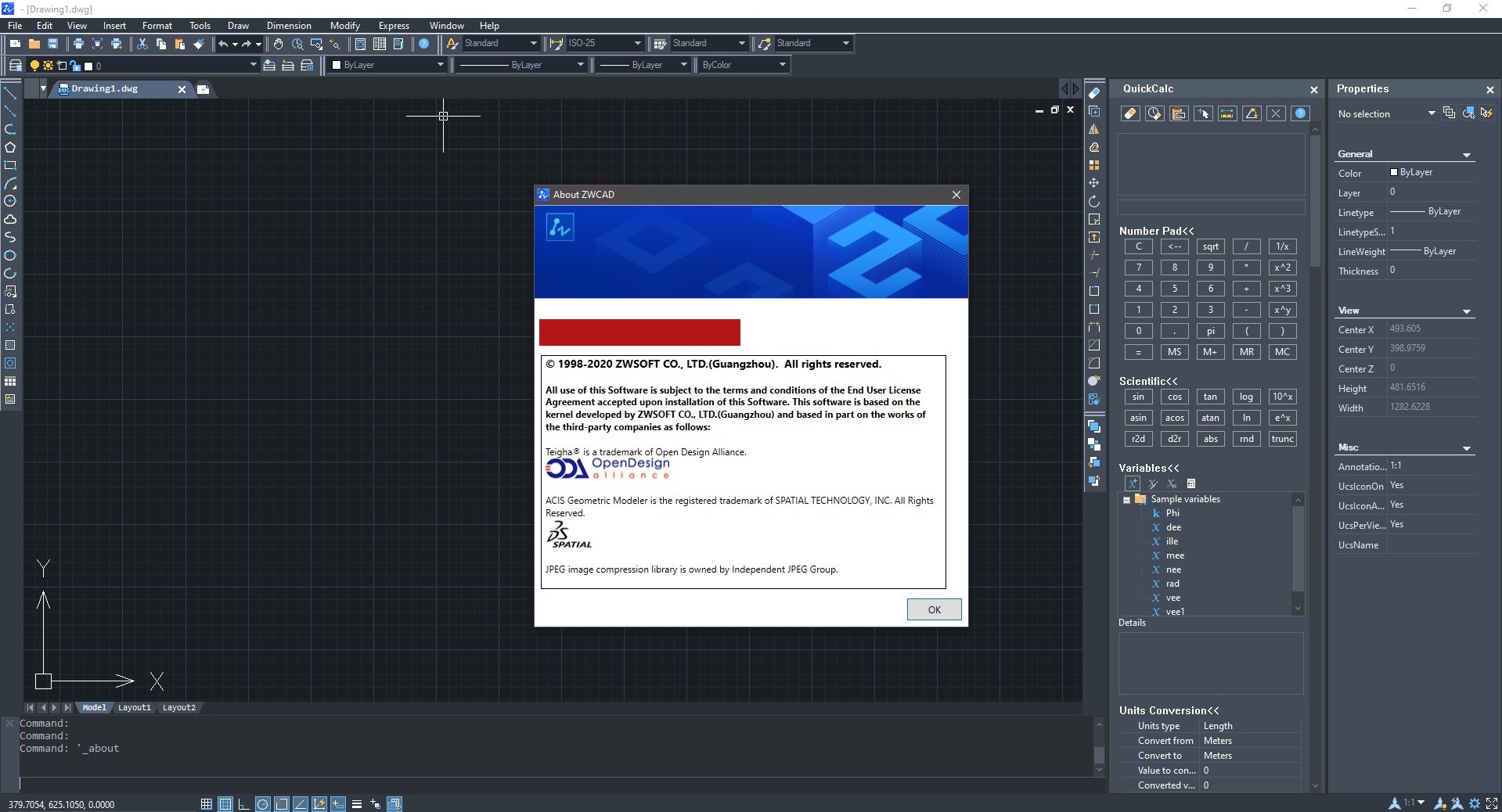Image resolution: width=1502 pixels, height=812 pixels.
Task: Open the No selection dropdown in Properties
Action: 1386,114
